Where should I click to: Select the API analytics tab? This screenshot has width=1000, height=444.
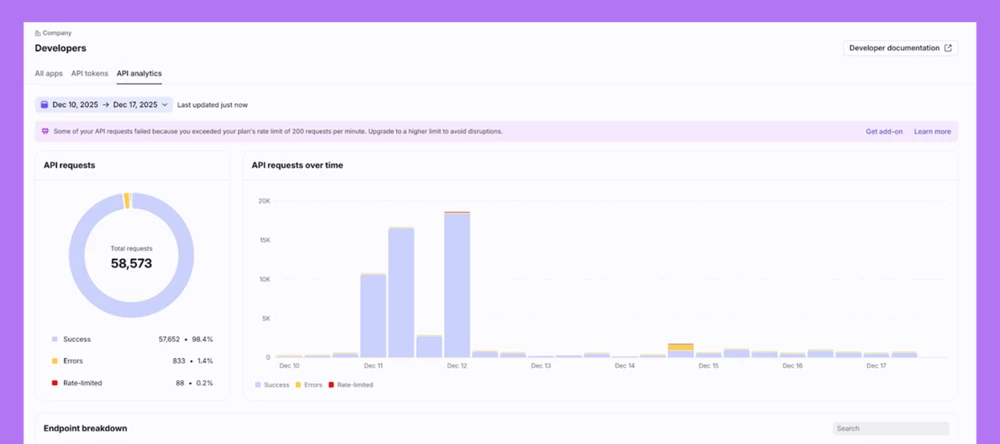point(139,73)
